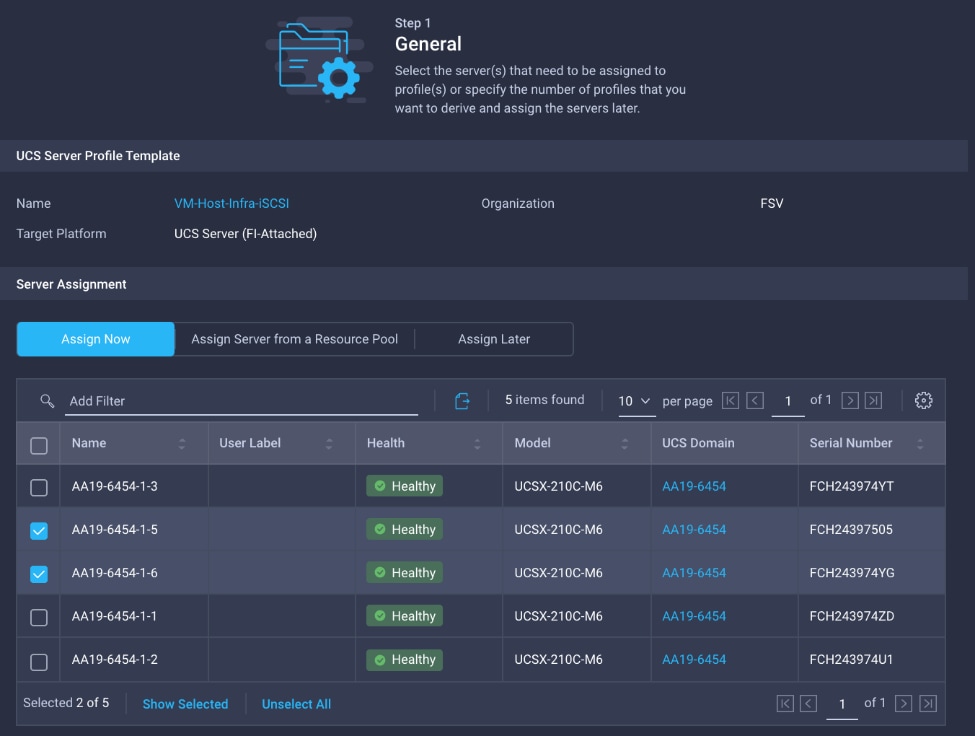Click the 5 items found text
975x736 pixels.
point(545,400)
